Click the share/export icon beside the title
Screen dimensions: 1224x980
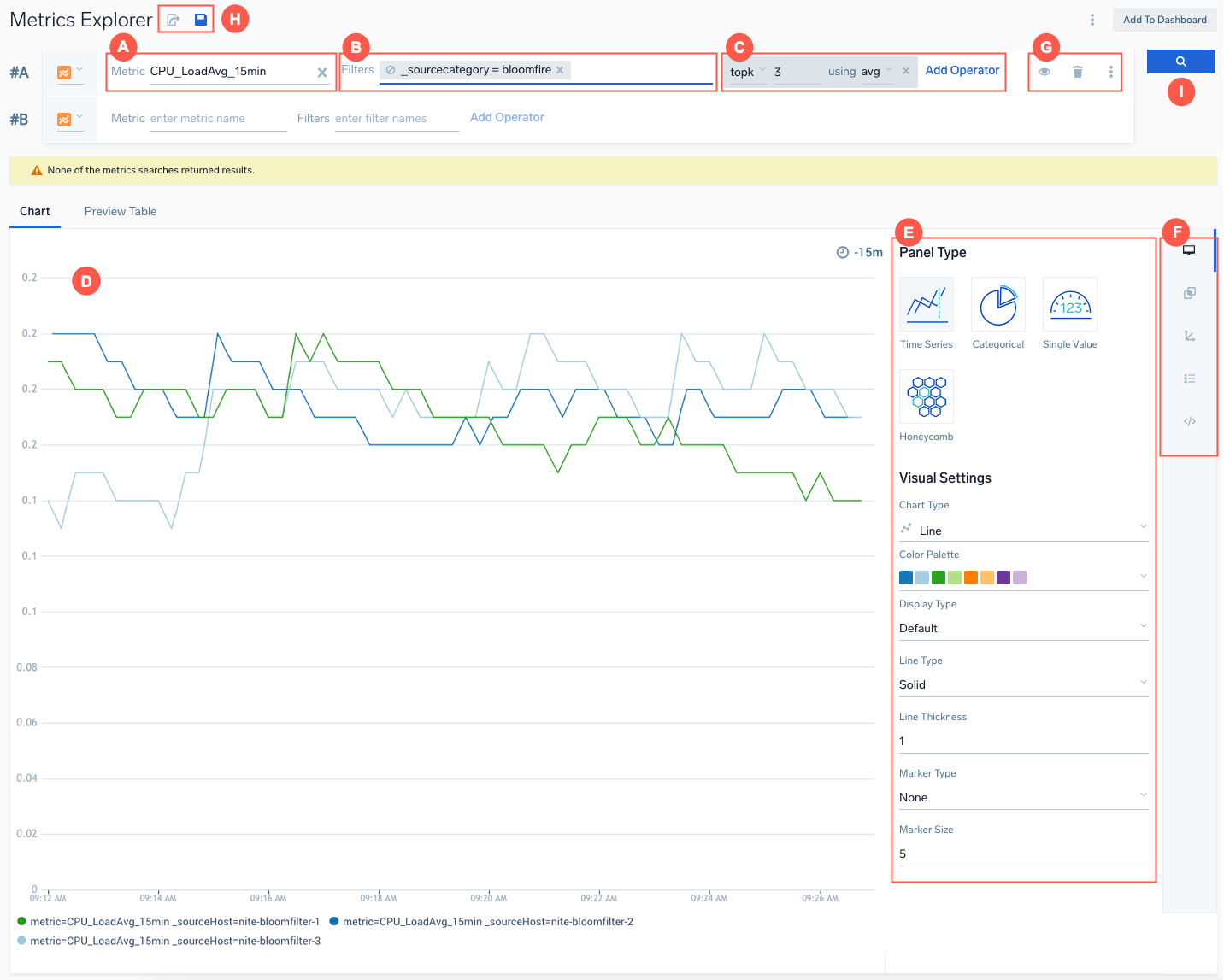coord(174,20)
